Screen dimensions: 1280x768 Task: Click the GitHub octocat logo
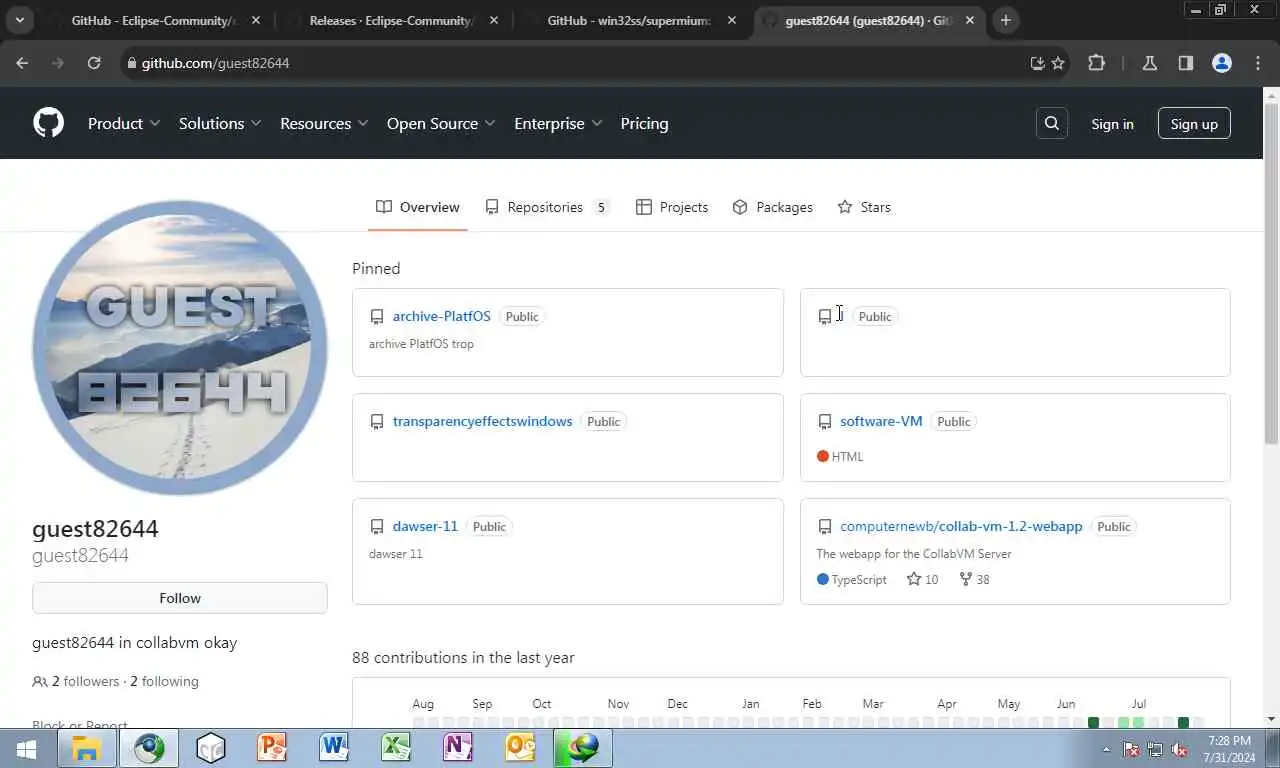point(48,123)
